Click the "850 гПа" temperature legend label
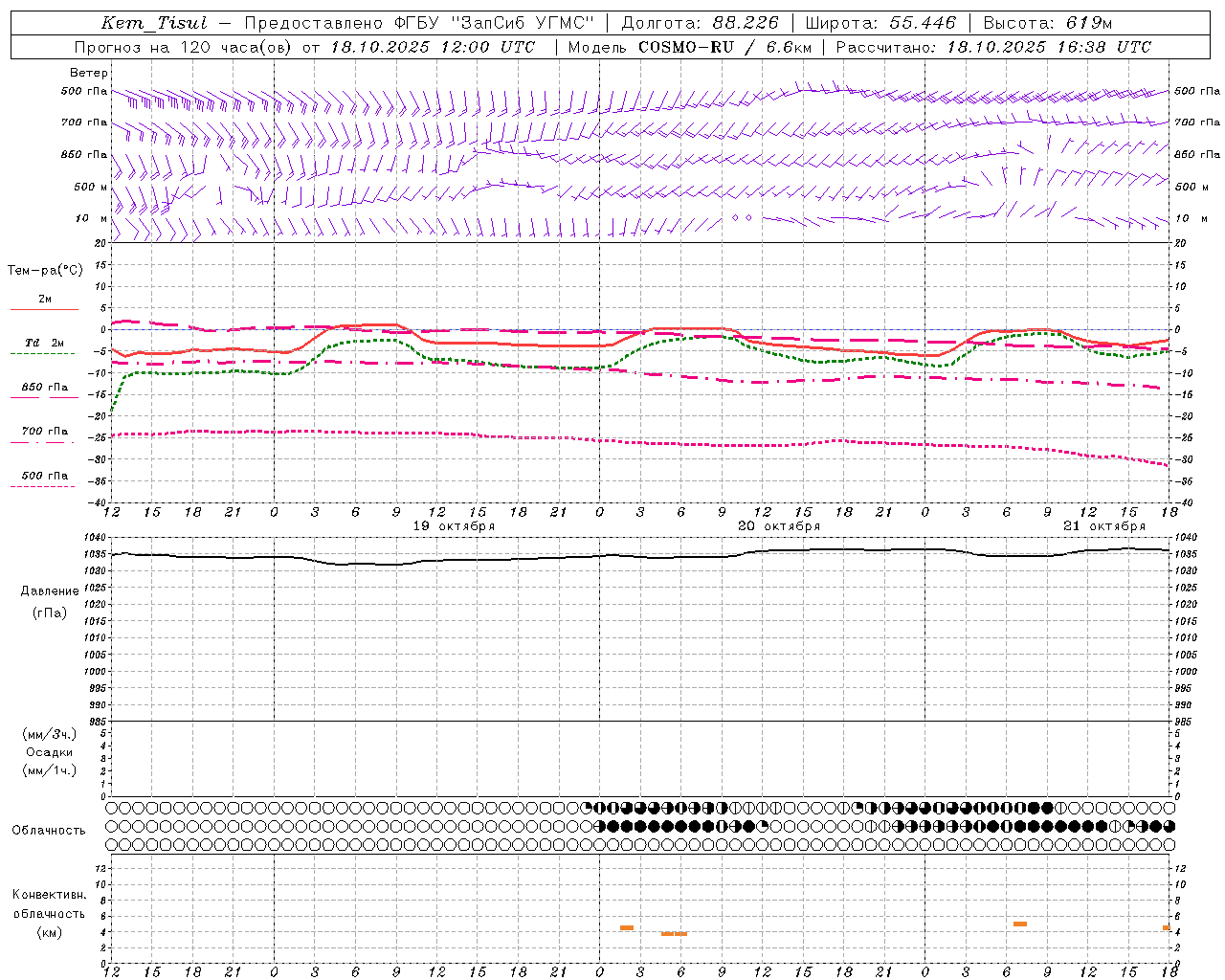1225x980 pixels. (x=45, y=388)
